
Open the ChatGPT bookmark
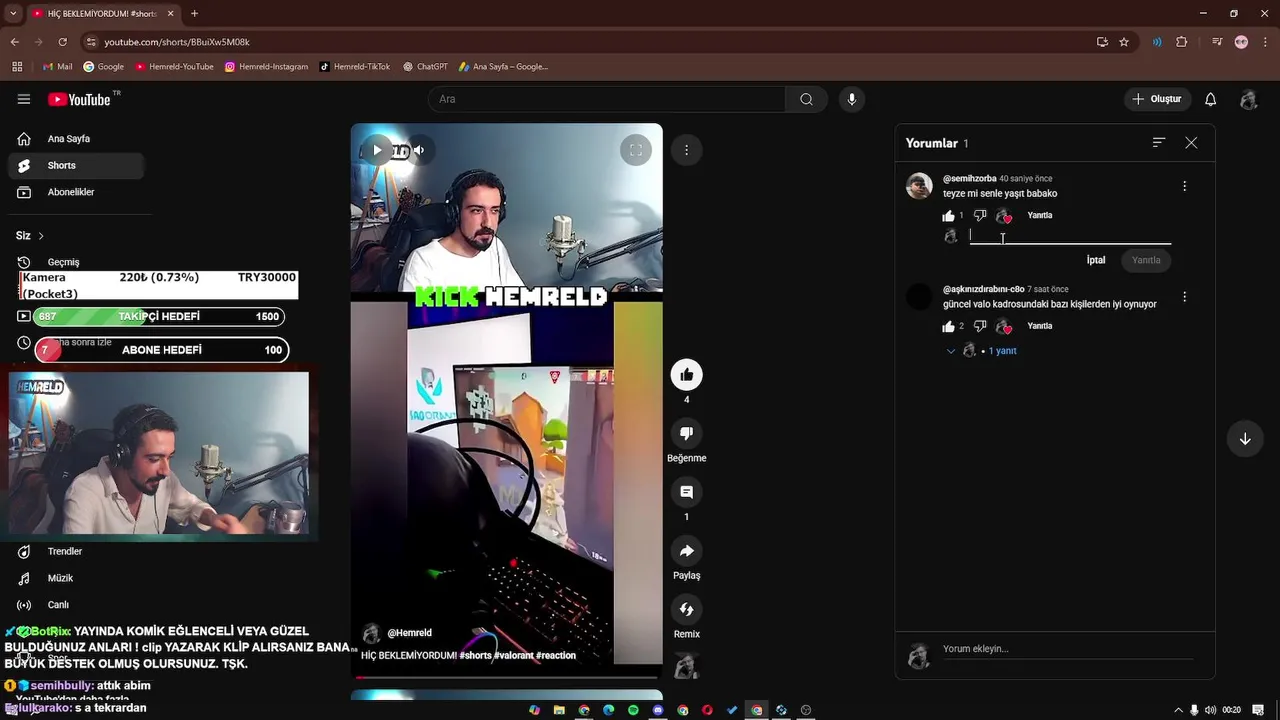(x=425, y=67)
